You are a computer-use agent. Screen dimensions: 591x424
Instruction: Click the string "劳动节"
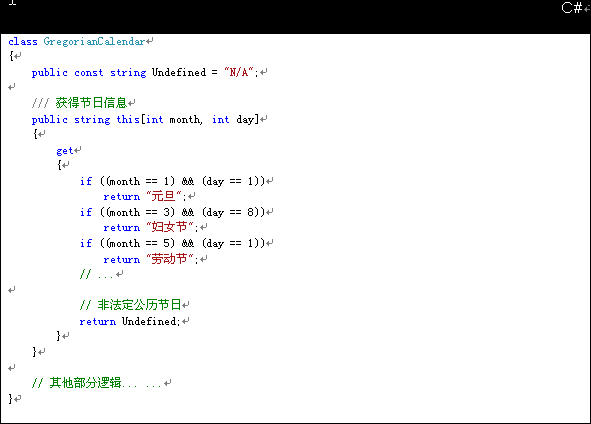[170, 259]
